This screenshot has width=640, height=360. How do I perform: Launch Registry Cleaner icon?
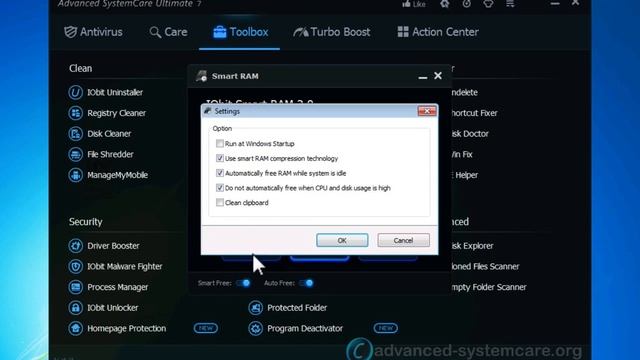tap(76, 113)
